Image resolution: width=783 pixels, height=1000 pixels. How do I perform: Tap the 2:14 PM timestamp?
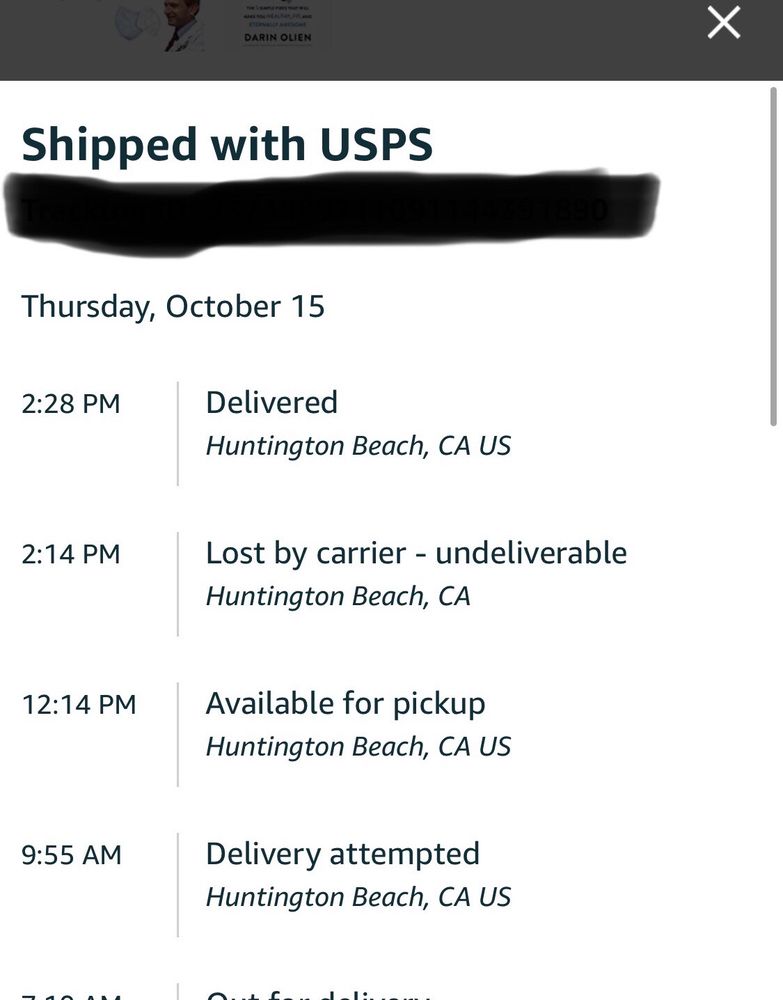71,553
